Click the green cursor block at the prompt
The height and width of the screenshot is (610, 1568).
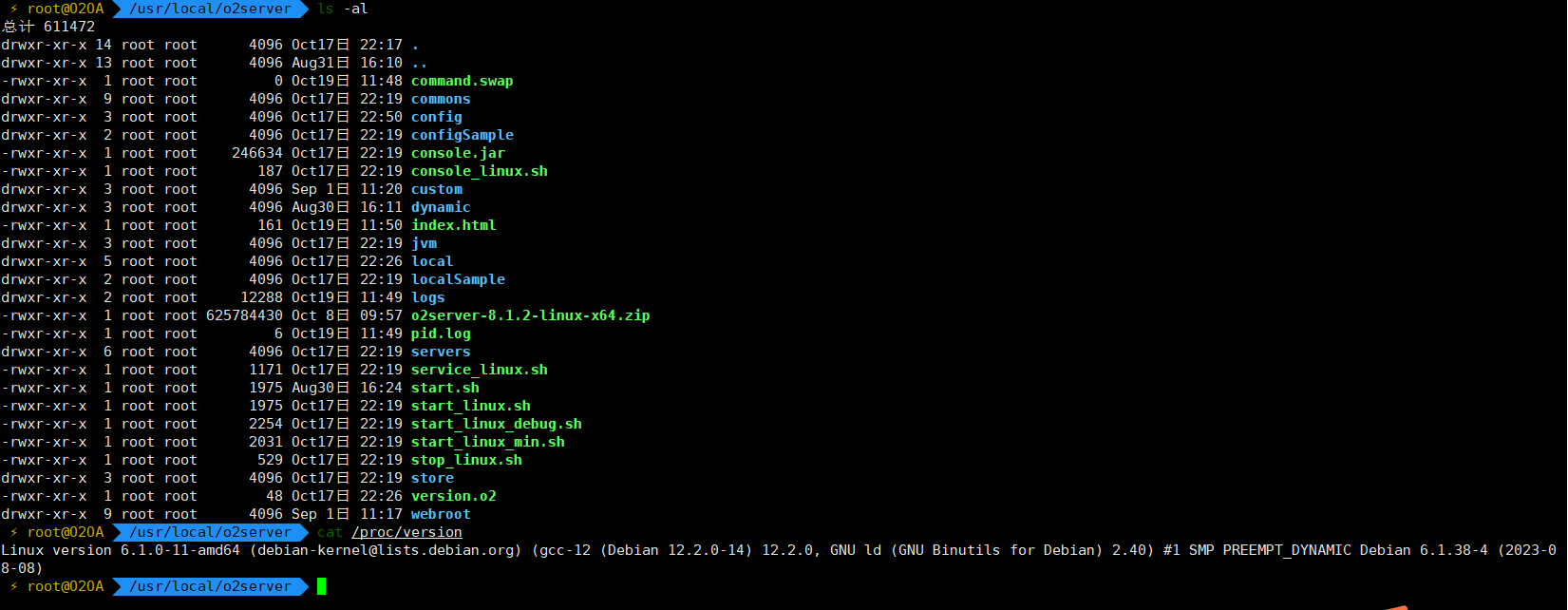point(321,586)
